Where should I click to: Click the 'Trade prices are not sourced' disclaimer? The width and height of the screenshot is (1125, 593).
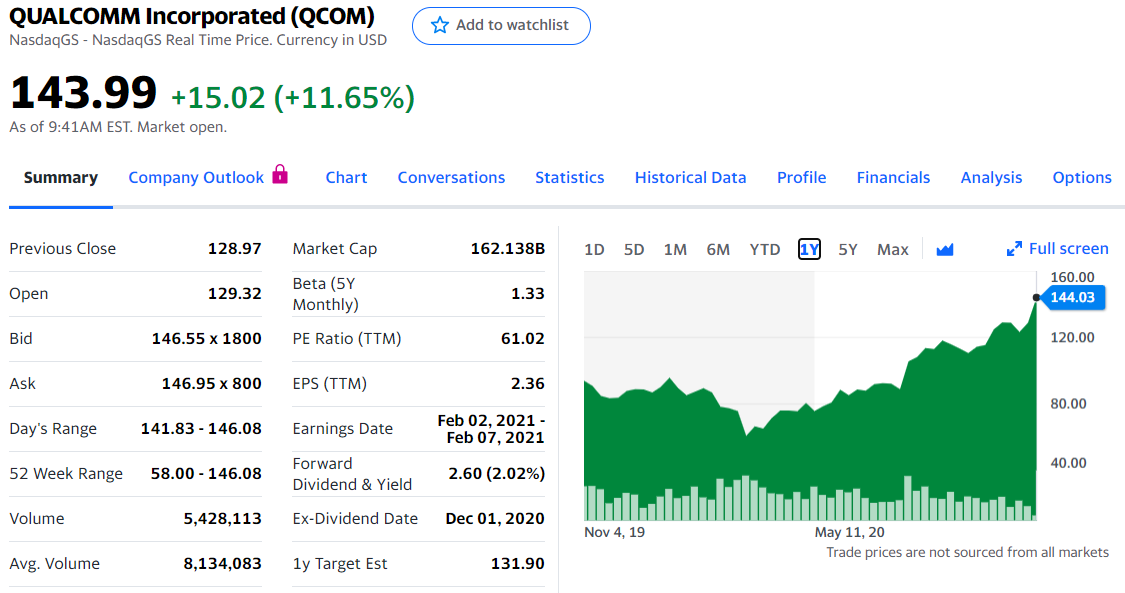967,553
